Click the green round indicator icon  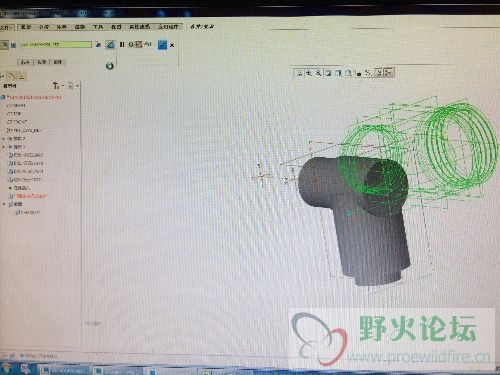(x=109, y=66)
